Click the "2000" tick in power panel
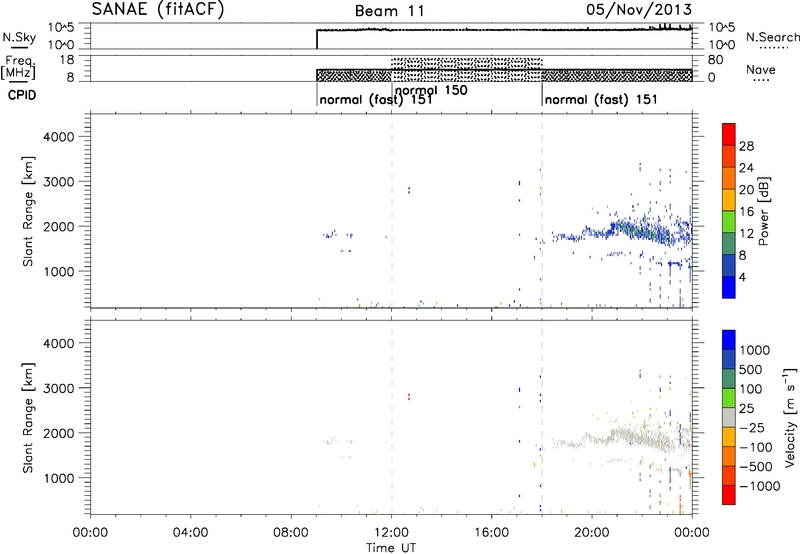Screen dimensions: 800x554 pyautogui.click(x=58, y=226)
